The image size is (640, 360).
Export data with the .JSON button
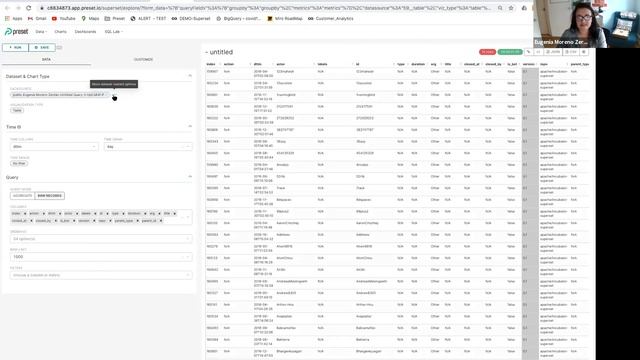(x=553, y=52)
